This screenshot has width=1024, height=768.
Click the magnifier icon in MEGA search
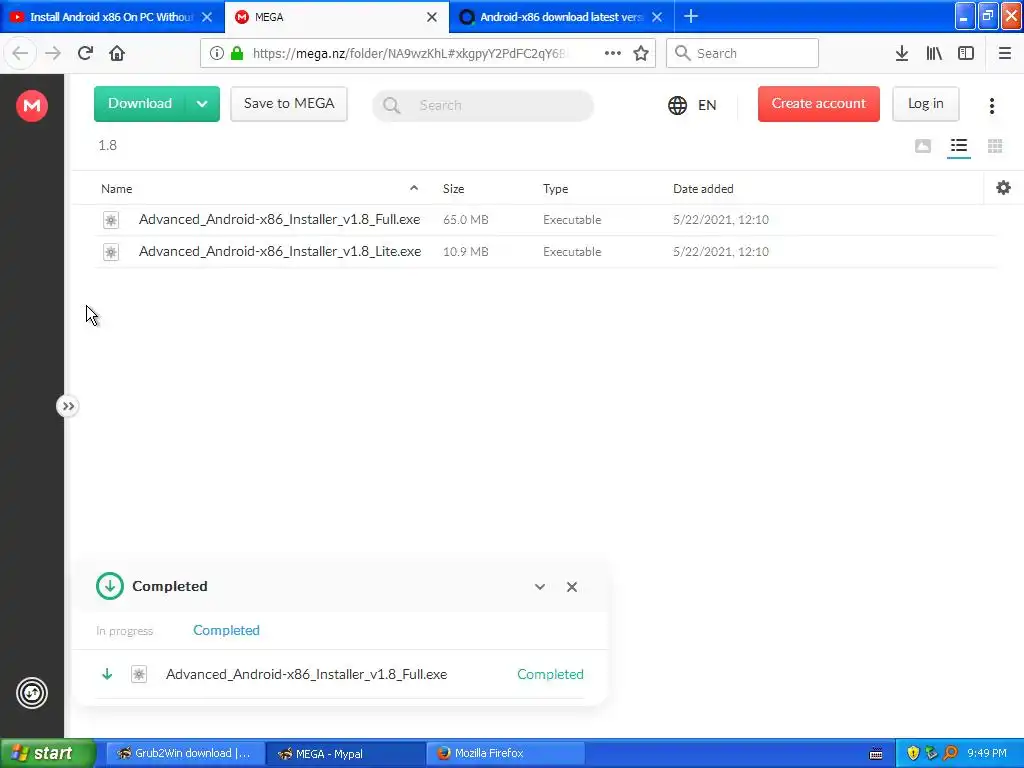[x=392, y=105]
